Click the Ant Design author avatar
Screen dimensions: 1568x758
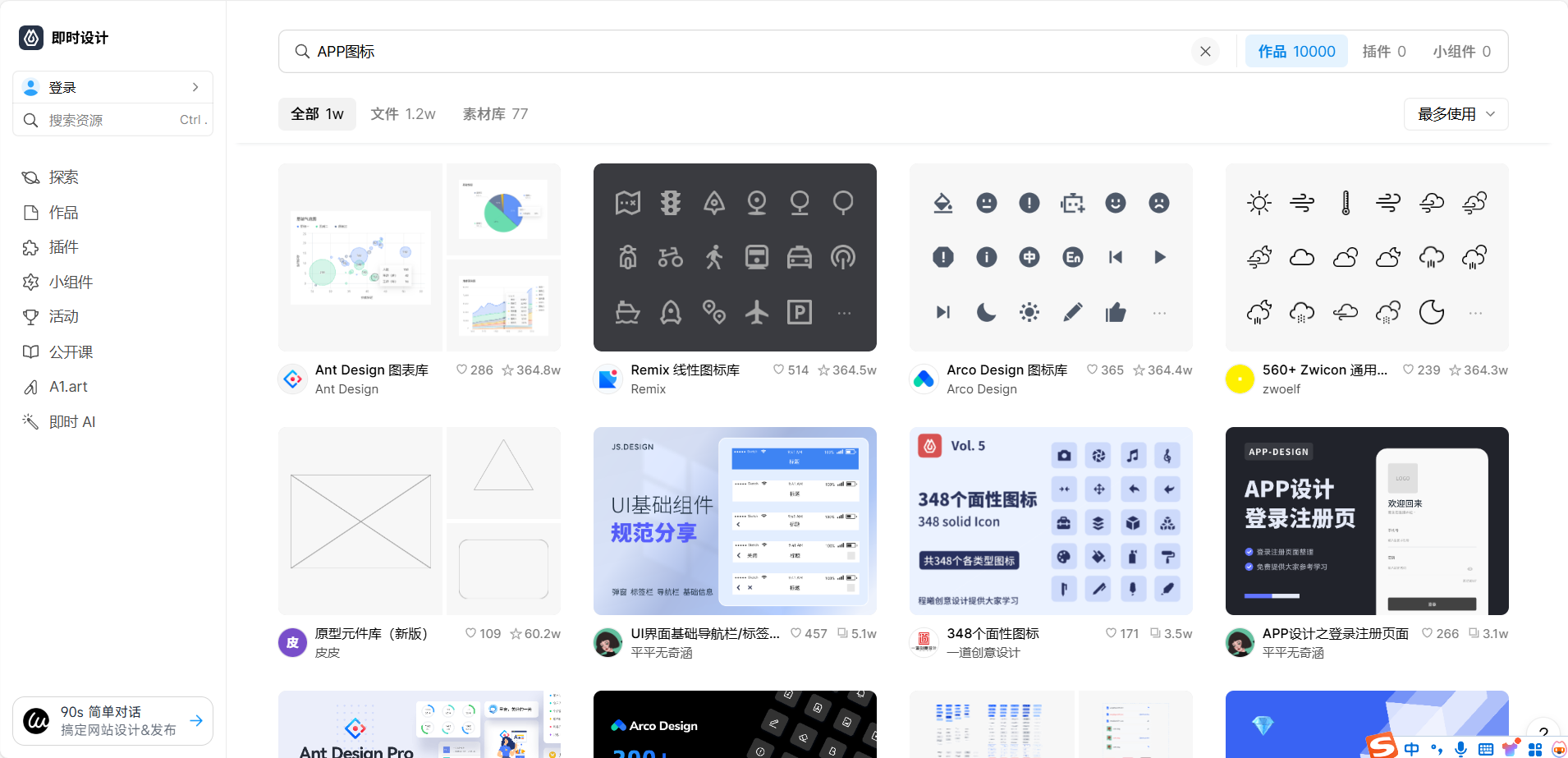293,379
